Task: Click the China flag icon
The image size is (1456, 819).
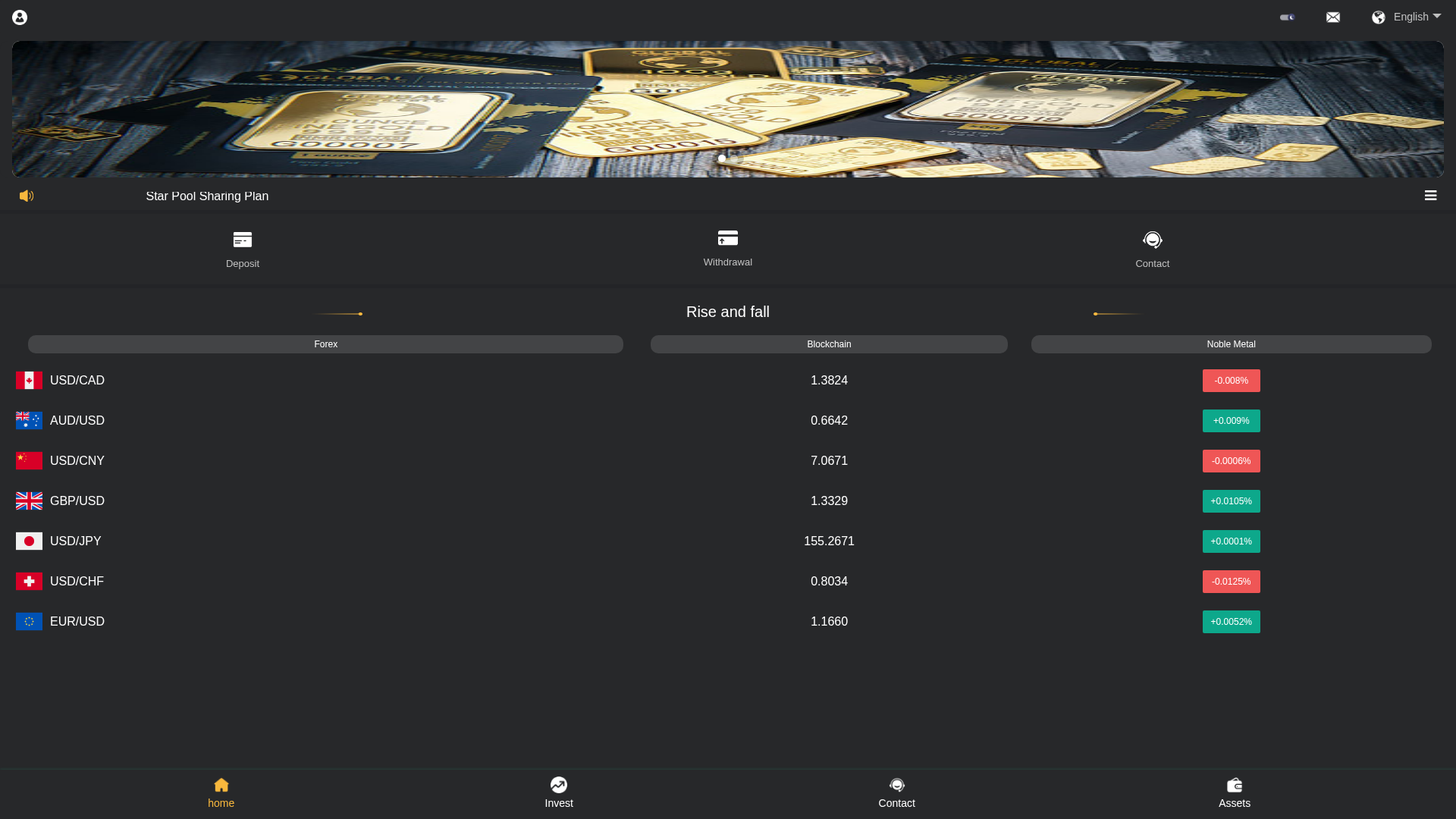Action: coord(29,461)
